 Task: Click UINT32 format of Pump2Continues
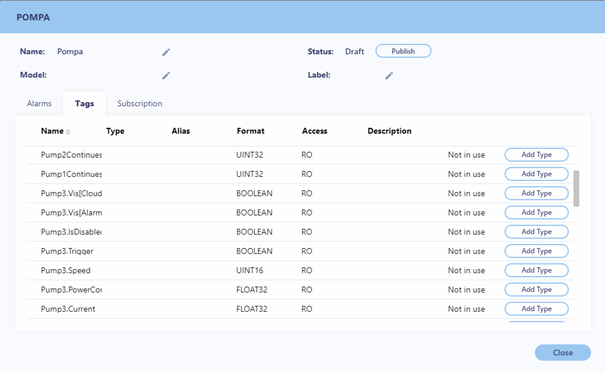click(250, 155)
